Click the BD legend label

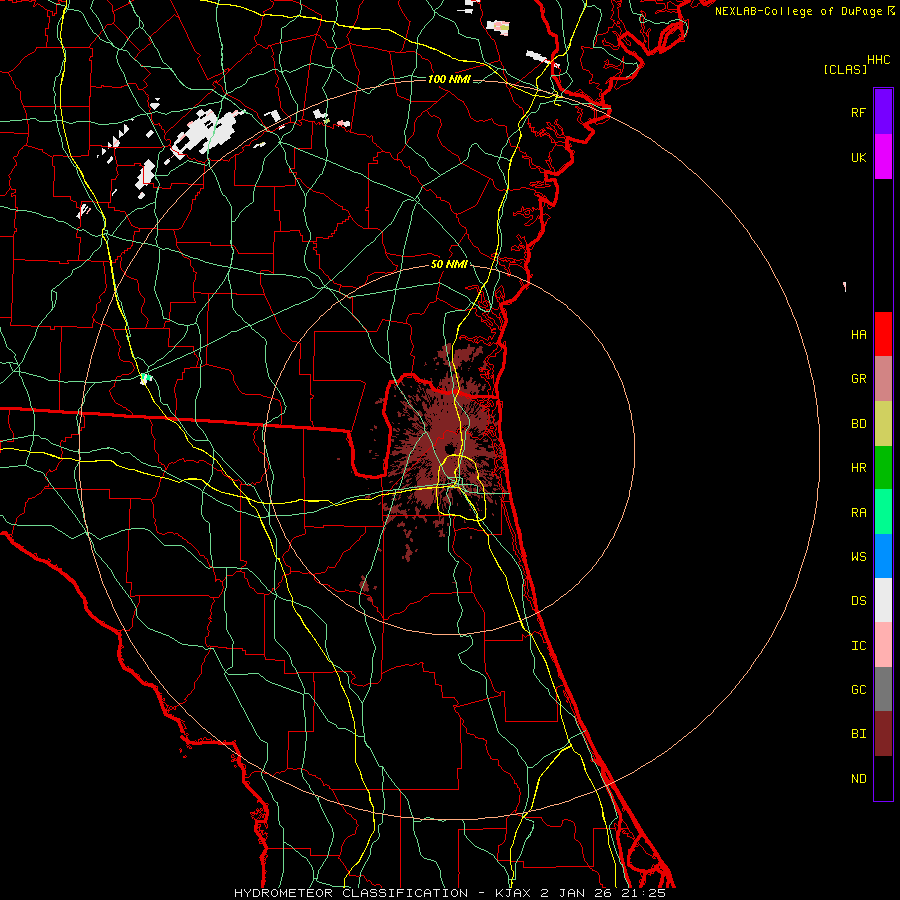[859, 424]
